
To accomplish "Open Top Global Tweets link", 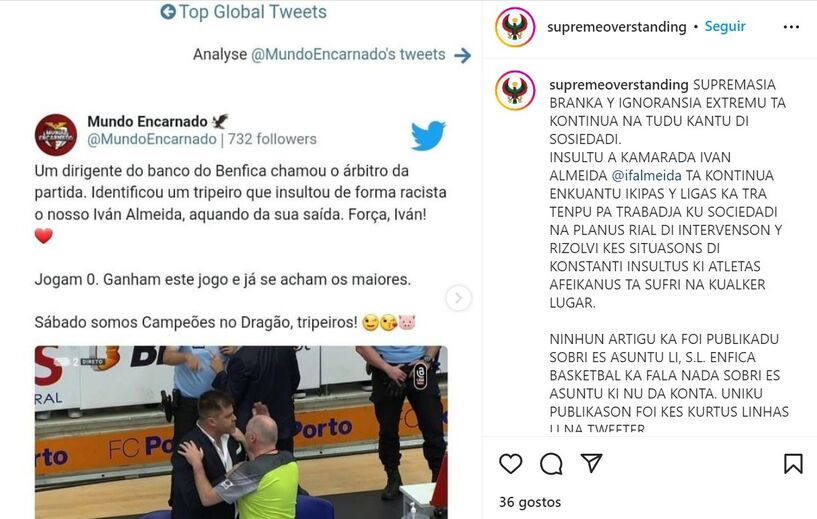I will (x=253, y=11).
